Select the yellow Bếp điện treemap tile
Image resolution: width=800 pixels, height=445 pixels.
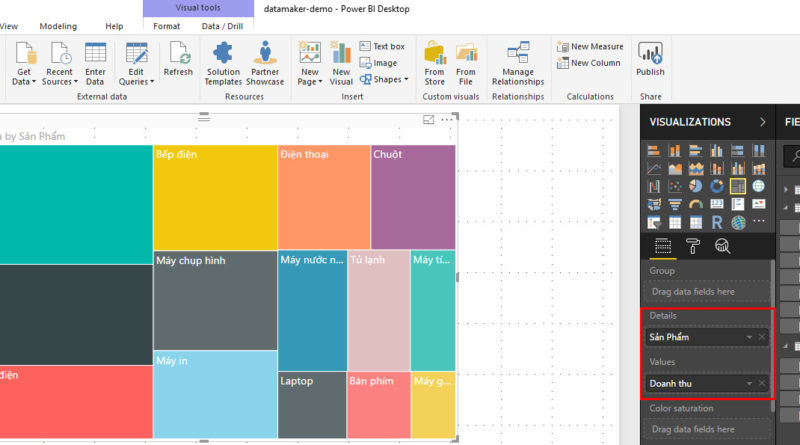pyautogui.click(x=215, y=197)
